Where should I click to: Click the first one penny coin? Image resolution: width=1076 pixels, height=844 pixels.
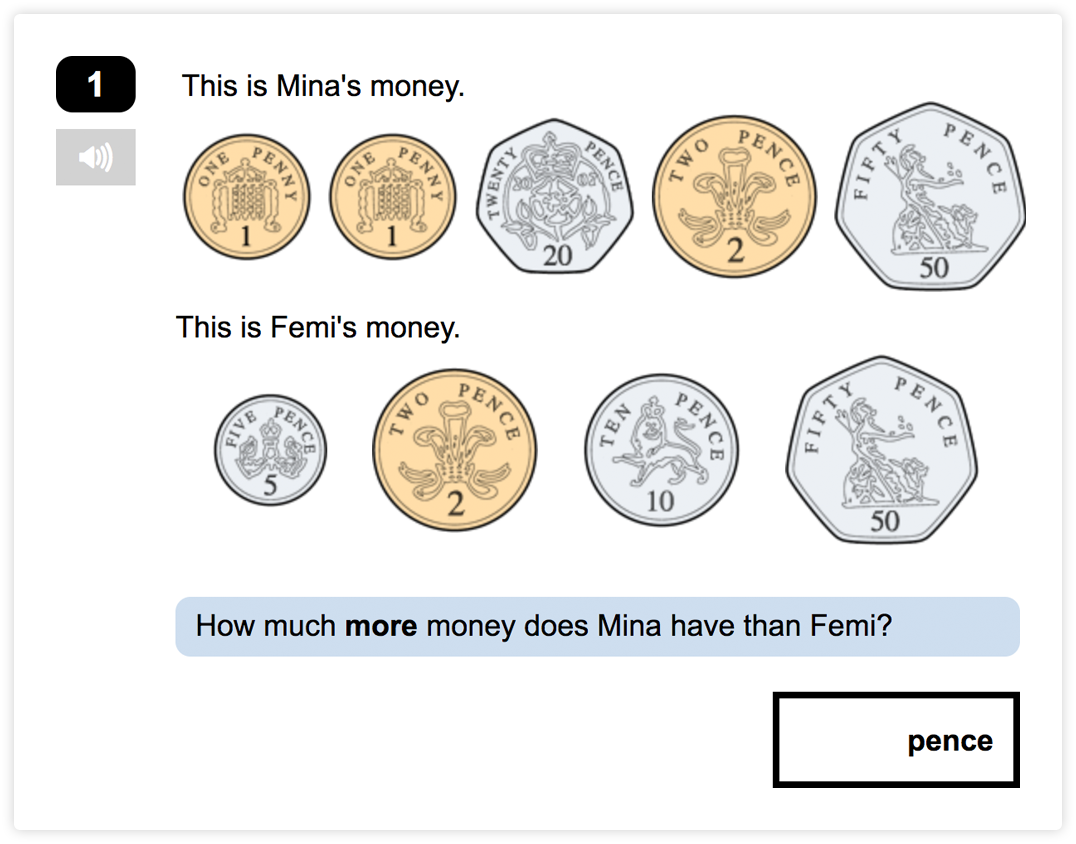click(x=246, y=196)
